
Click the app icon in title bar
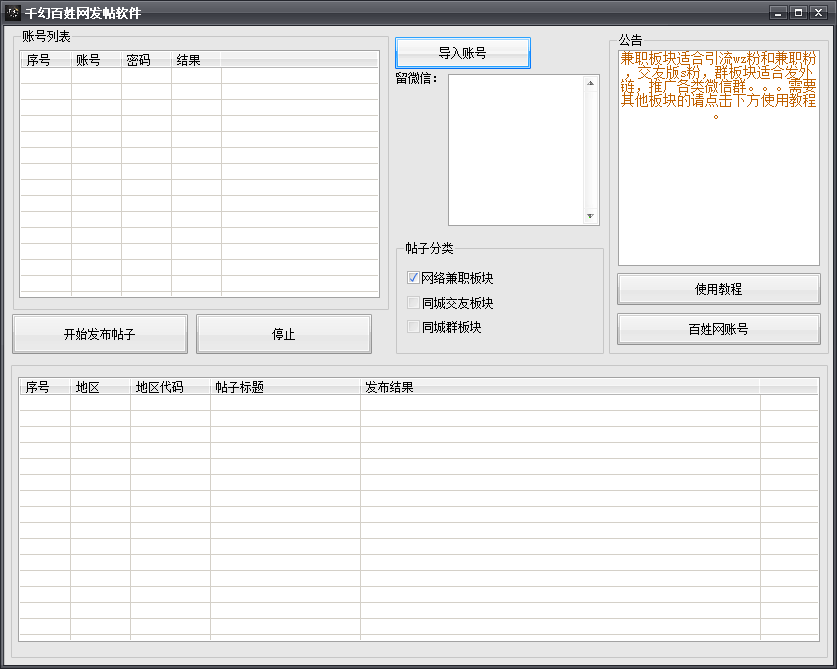click(14, 13)
